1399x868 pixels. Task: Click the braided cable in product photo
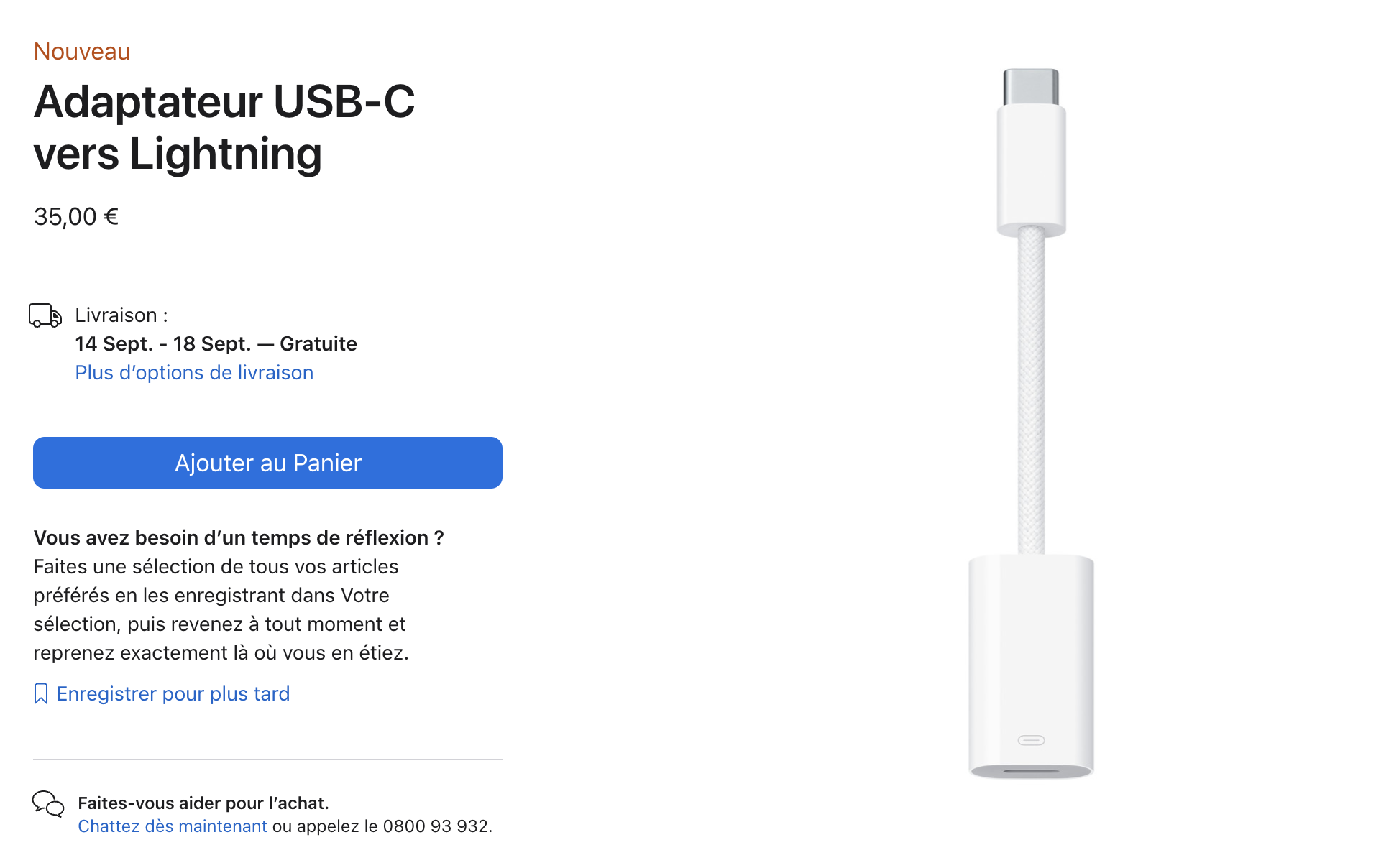1031,390
